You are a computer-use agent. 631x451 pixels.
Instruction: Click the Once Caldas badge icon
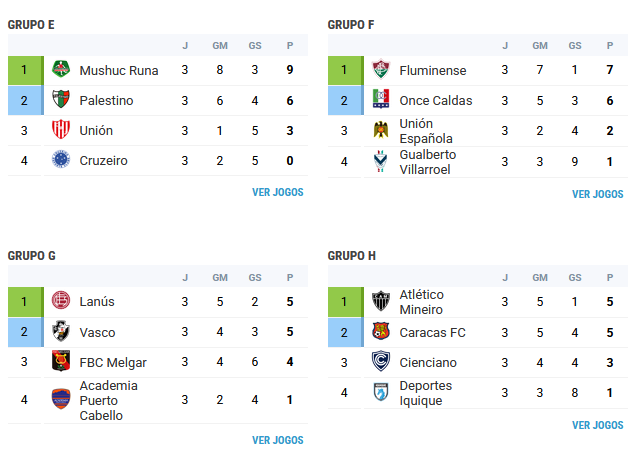click(380, 100)
